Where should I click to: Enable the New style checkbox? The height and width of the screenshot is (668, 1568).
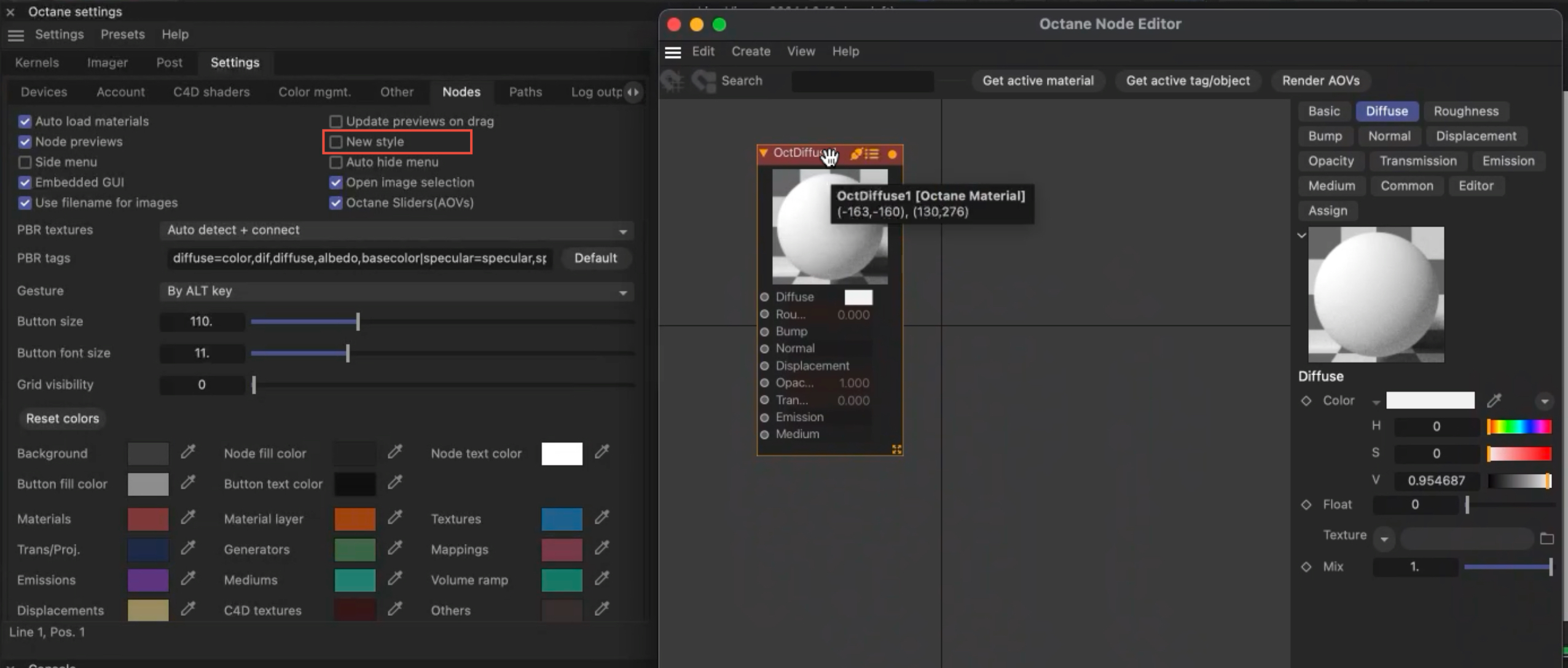point(336,142)
